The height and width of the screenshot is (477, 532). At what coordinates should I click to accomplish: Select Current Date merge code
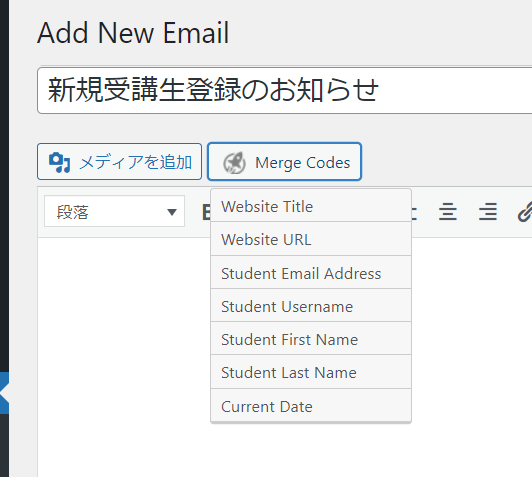pyautogui.click(x=311, y=405)
